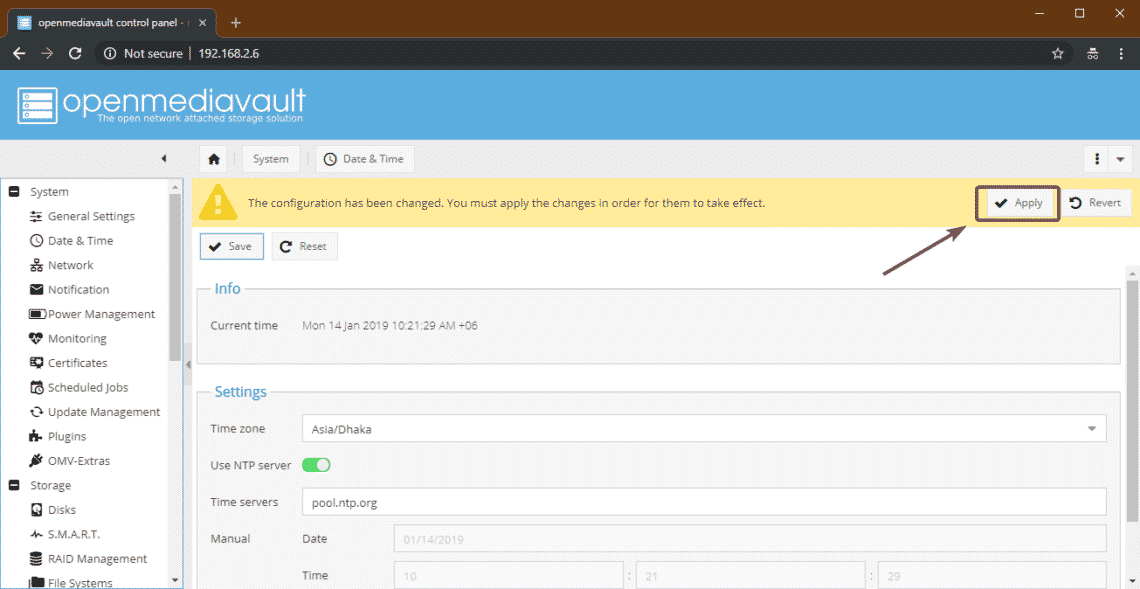Open the vertical ellipsis menu in OMV header
Image resolution: width=1140 pixels, height=589 pixels.
1096,159
